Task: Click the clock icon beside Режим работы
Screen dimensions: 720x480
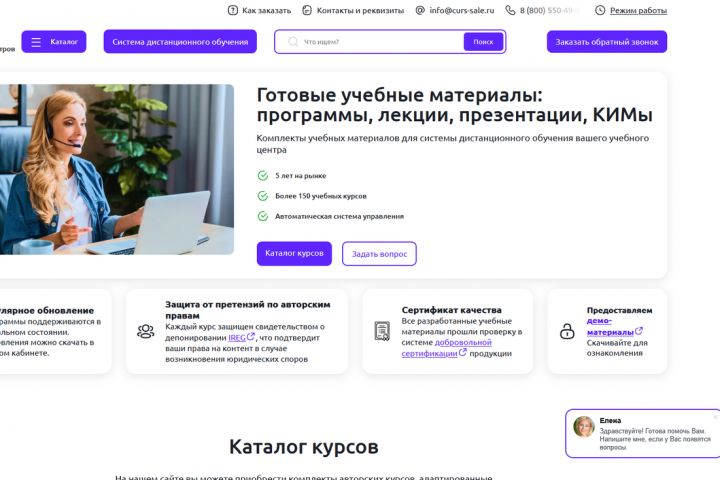Action: (600, 10)
